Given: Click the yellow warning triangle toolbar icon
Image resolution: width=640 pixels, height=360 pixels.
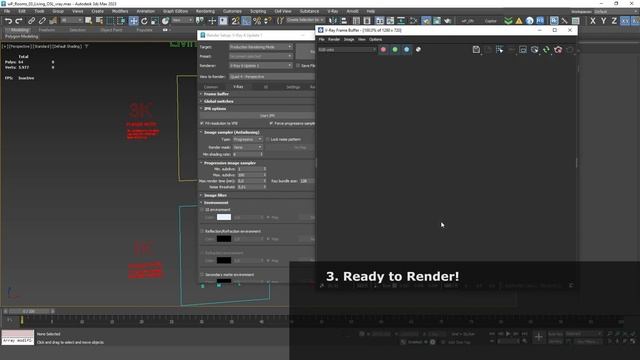Looking at the screenshot, I should pos(519,20).
